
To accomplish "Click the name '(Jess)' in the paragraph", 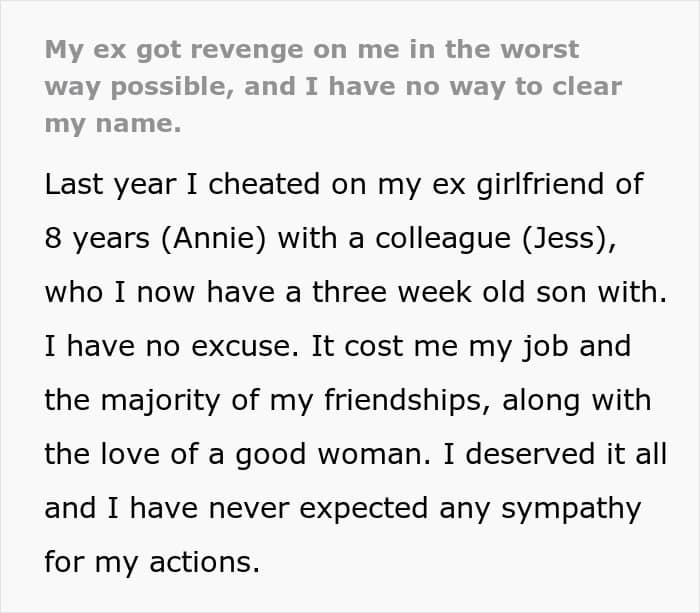I will [x=565, y=238].
